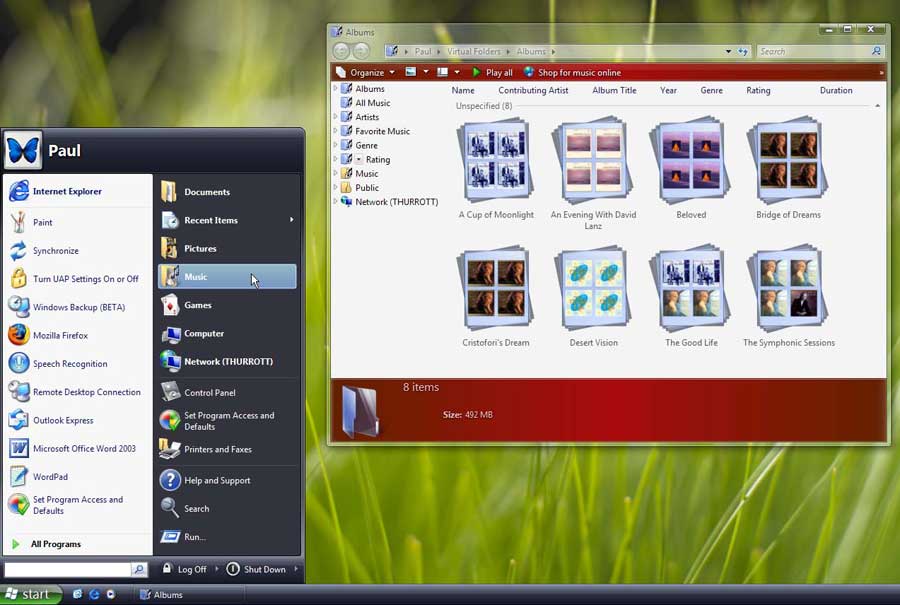Select Documents in the Start menu

point(206,192)
